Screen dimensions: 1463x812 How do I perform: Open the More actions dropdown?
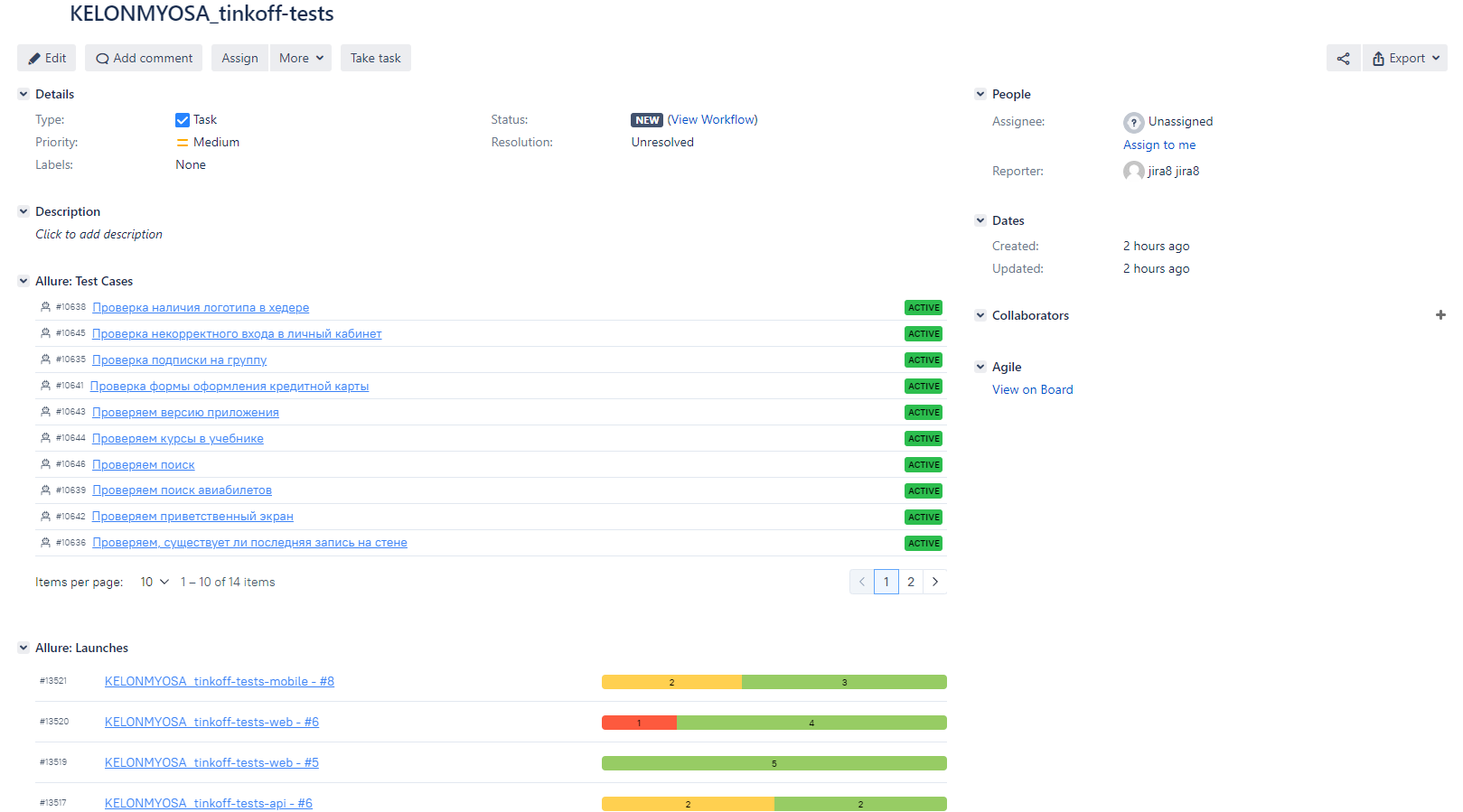pos(301,58)
